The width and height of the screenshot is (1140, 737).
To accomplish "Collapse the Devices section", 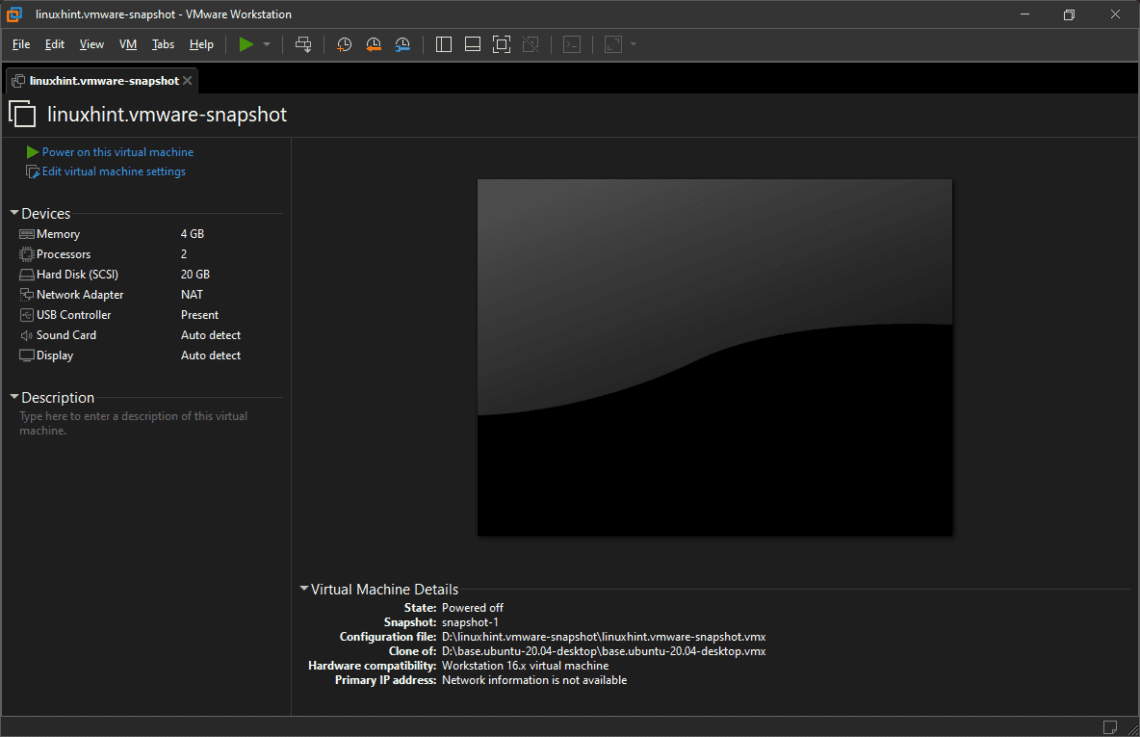I will pos(14,214).
